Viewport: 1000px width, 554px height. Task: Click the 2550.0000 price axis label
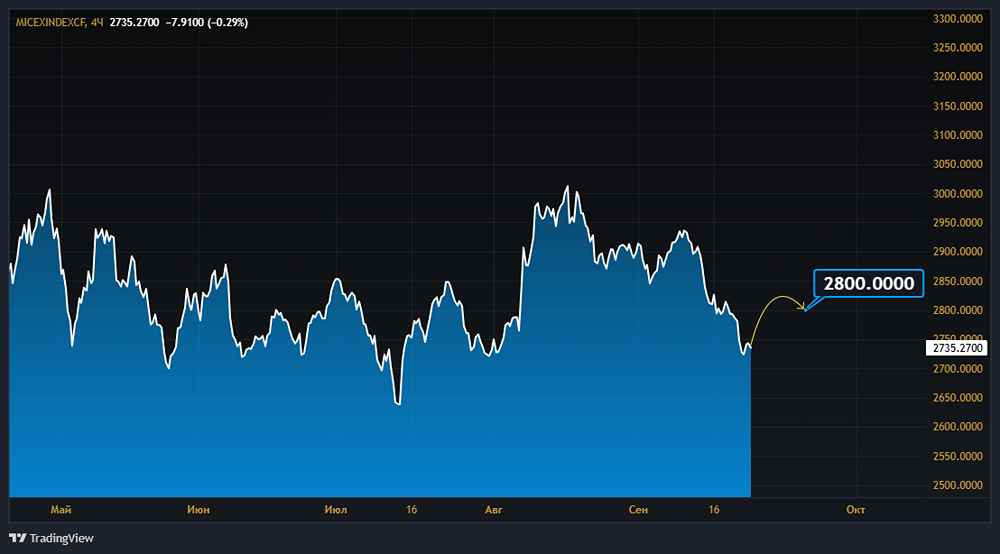point(957,456)
